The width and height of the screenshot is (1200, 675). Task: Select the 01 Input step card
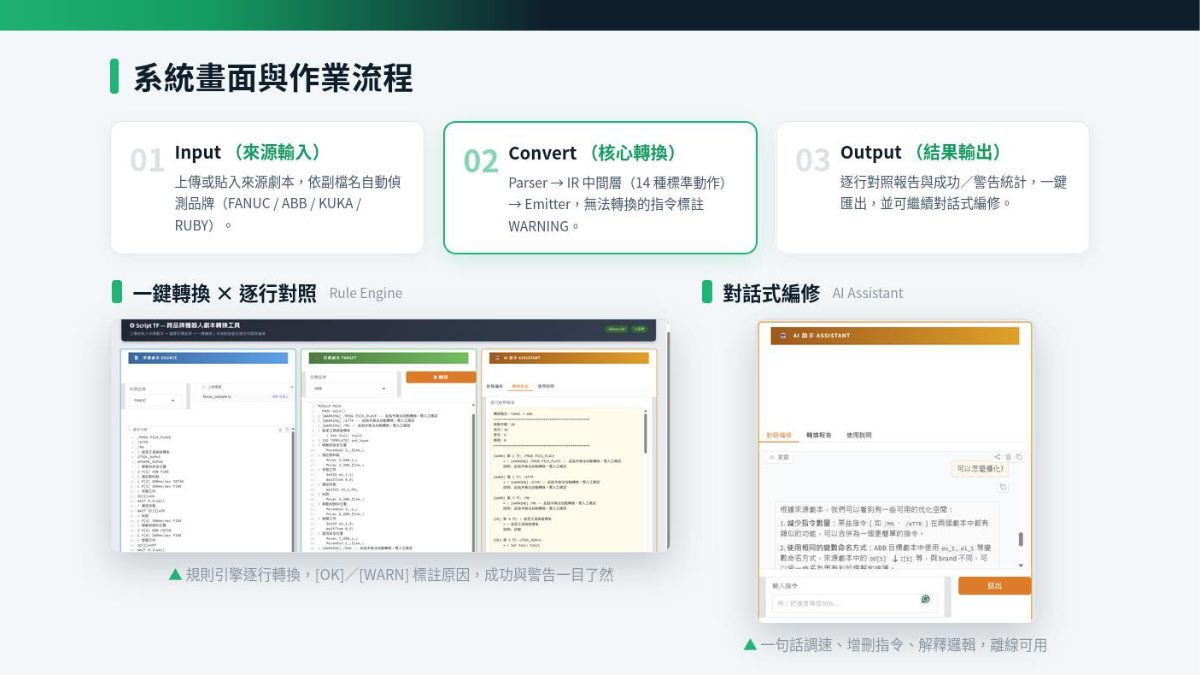coord(267,187)
